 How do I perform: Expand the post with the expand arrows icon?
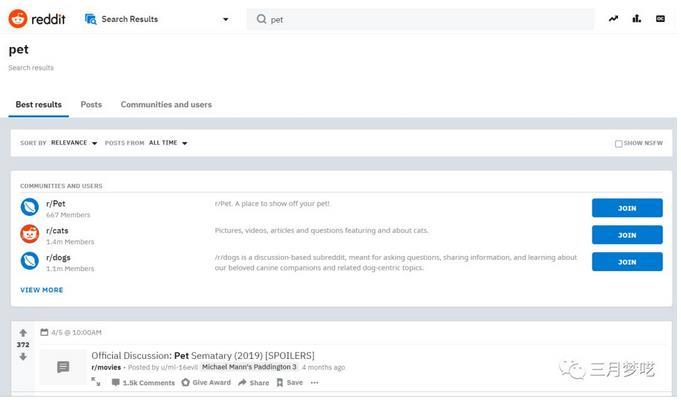96,382
